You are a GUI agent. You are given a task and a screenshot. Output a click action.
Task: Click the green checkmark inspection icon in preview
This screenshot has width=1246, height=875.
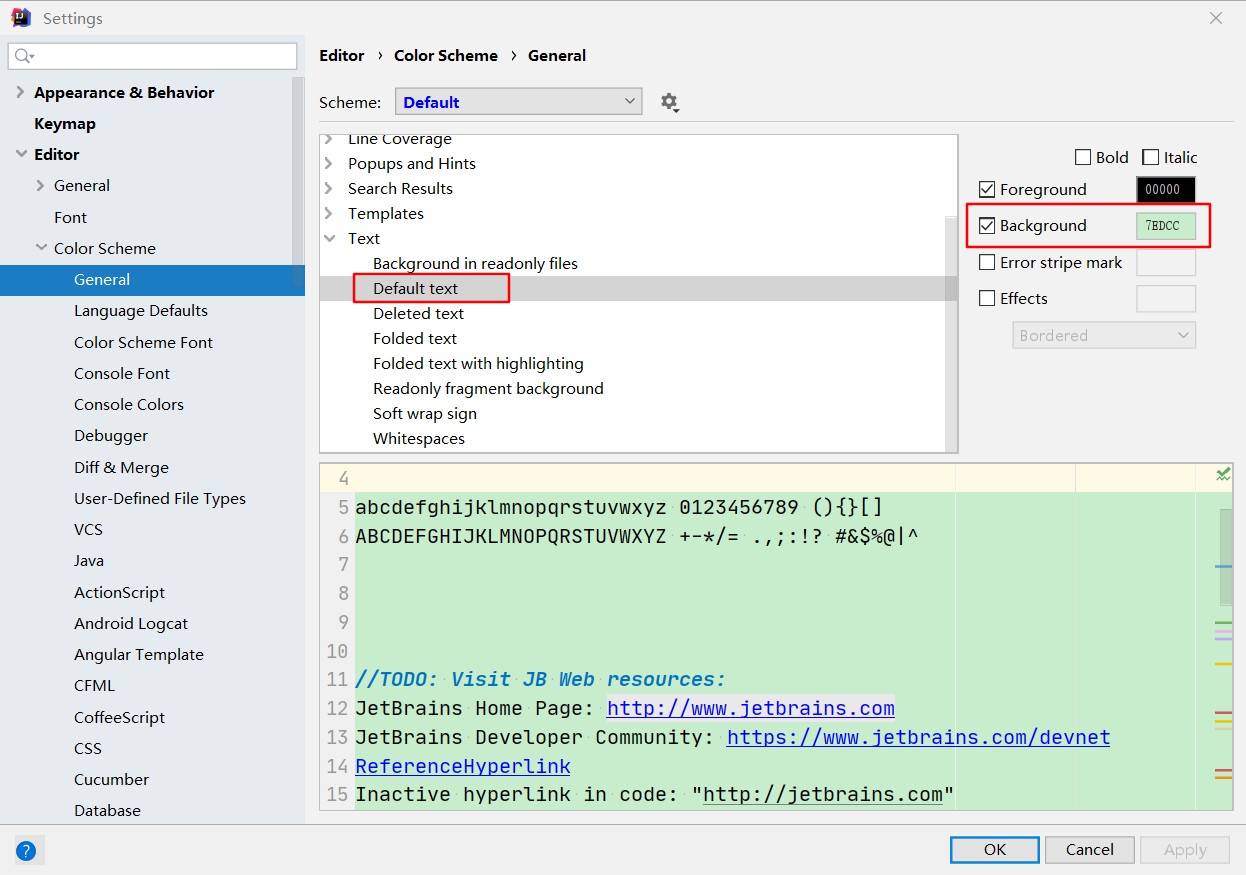coord(1222,475)
